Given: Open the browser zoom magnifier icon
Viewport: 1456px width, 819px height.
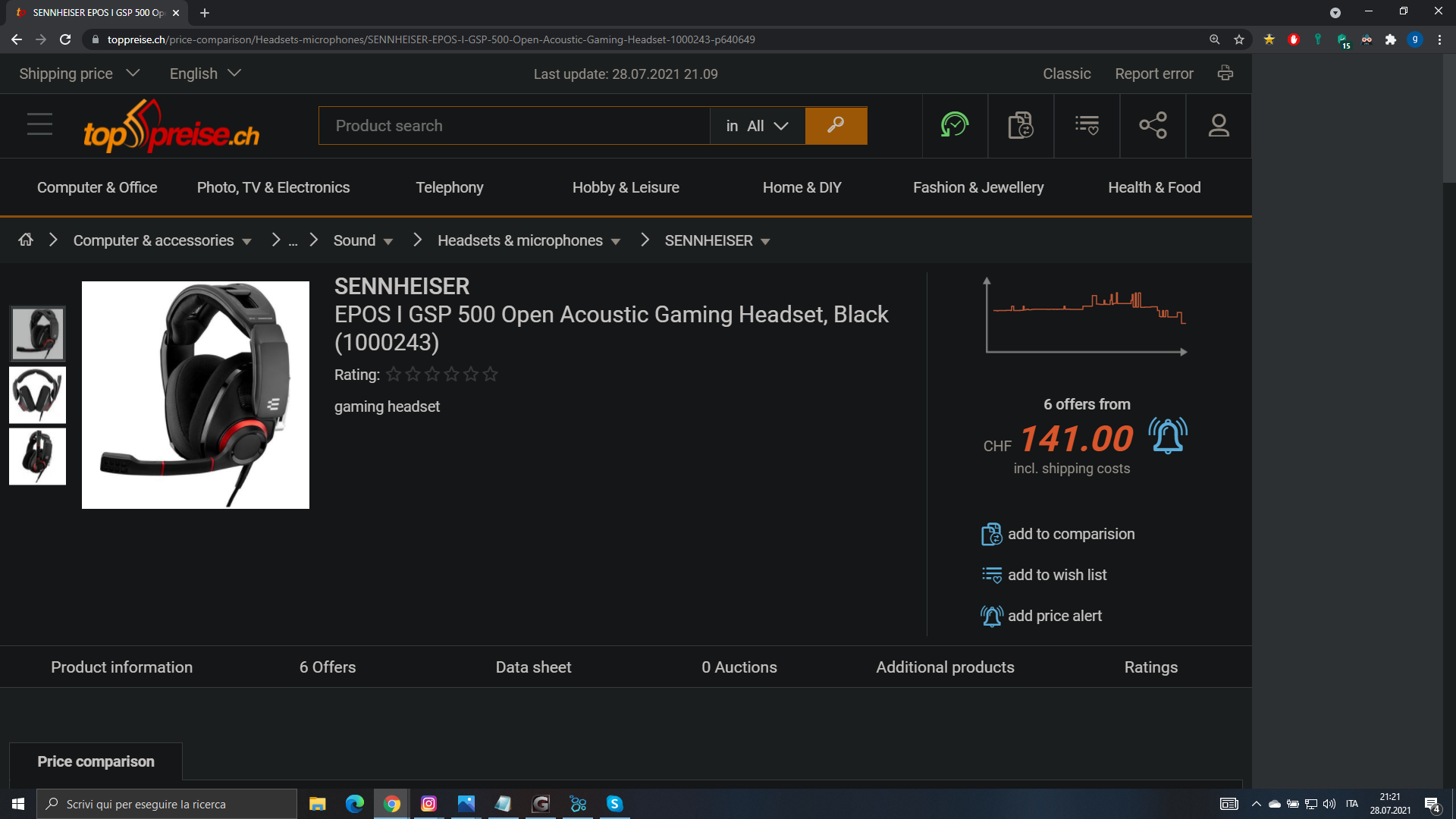Looking at the screenshot, I should 1215,39.
